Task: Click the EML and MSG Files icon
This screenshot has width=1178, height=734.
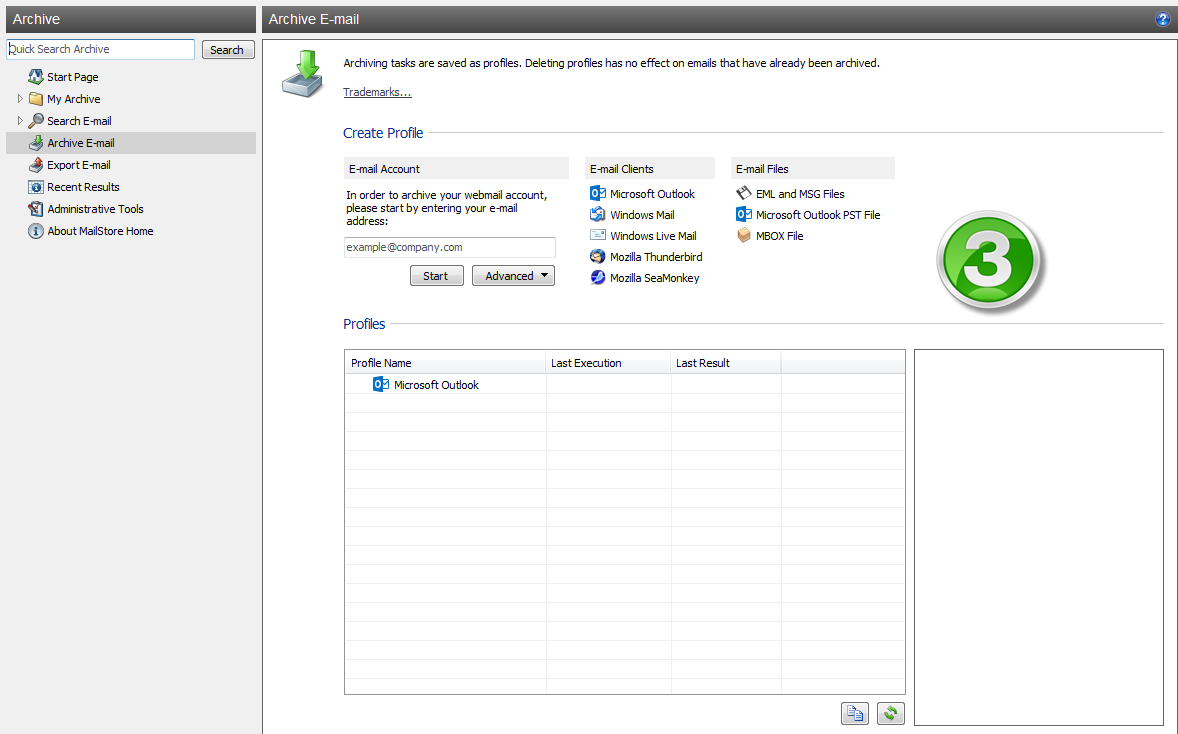Action: (744, 193)
